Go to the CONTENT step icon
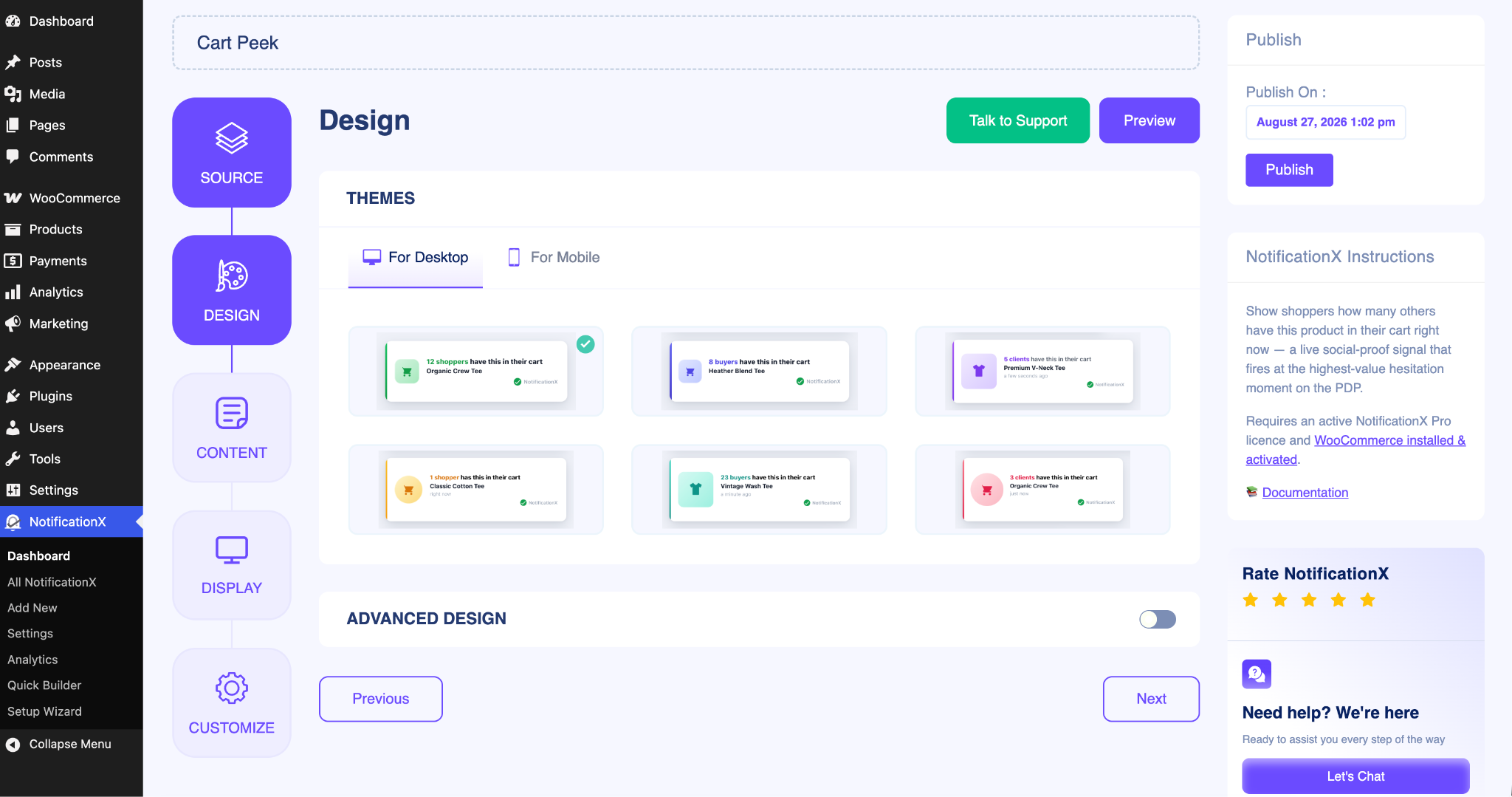 click(x=232, y=413)
